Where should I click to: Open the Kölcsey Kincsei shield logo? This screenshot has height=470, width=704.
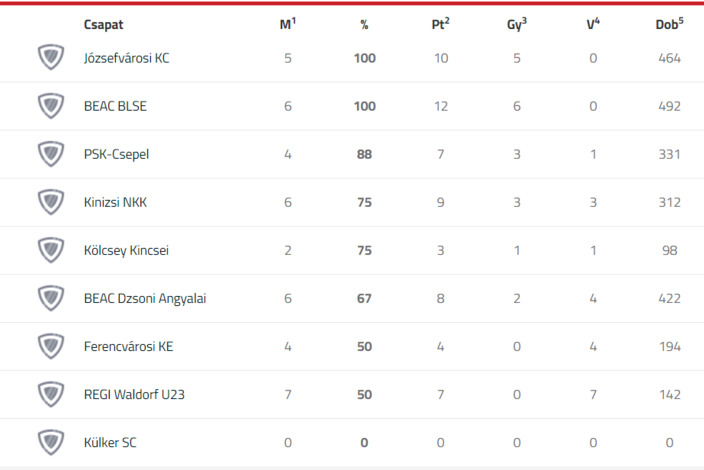coord(51,250)
